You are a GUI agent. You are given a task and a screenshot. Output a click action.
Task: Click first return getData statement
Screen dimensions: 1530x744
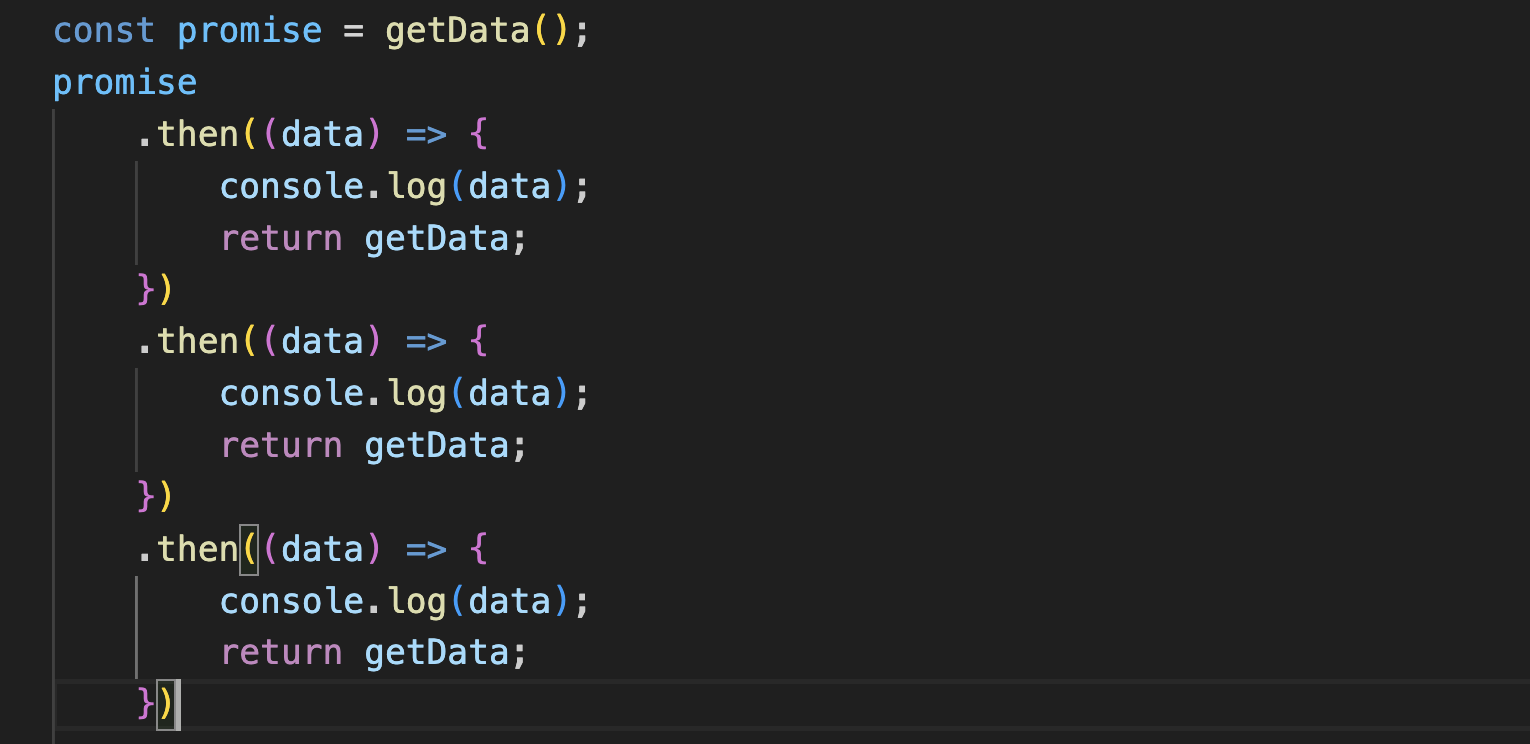coord(373,238)
